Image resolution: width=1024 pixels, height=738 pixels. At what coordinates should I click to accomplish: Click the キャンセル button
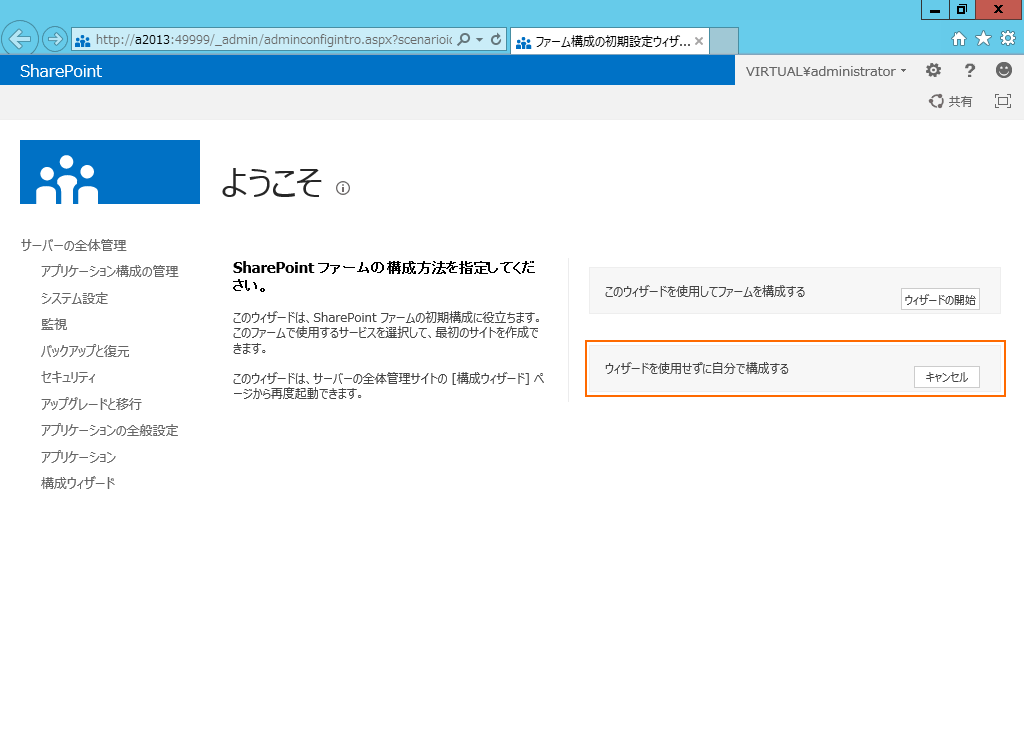tap(946, 377)
